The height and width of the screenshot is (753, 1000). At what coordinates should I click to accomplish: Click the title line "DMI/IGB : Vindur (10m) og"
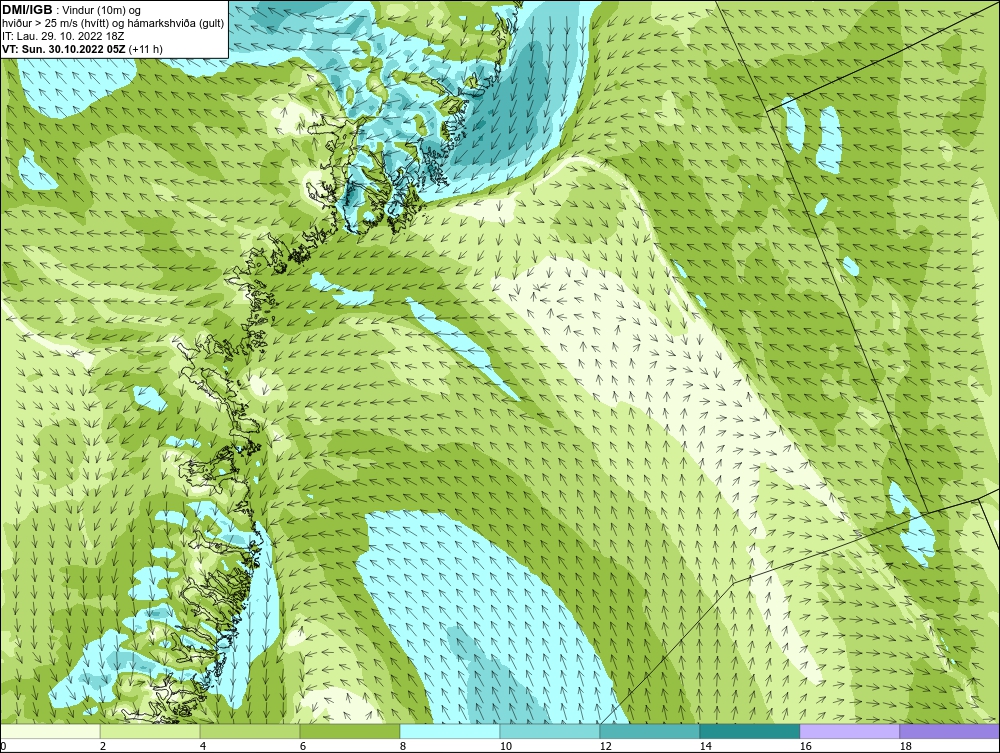coord(72,10)
